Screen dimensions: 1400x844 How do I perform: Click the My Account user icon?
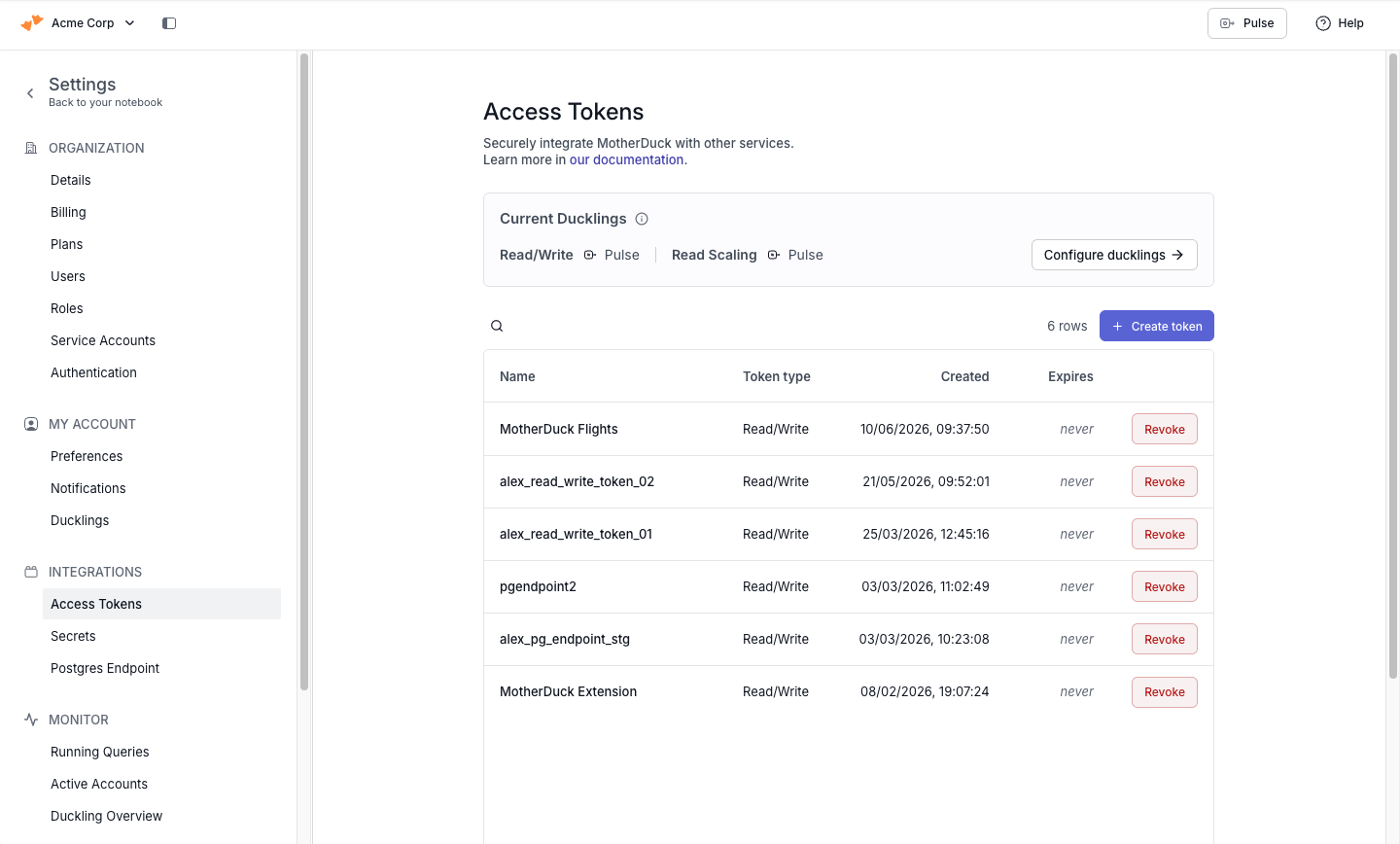click(x=31, y=424)
